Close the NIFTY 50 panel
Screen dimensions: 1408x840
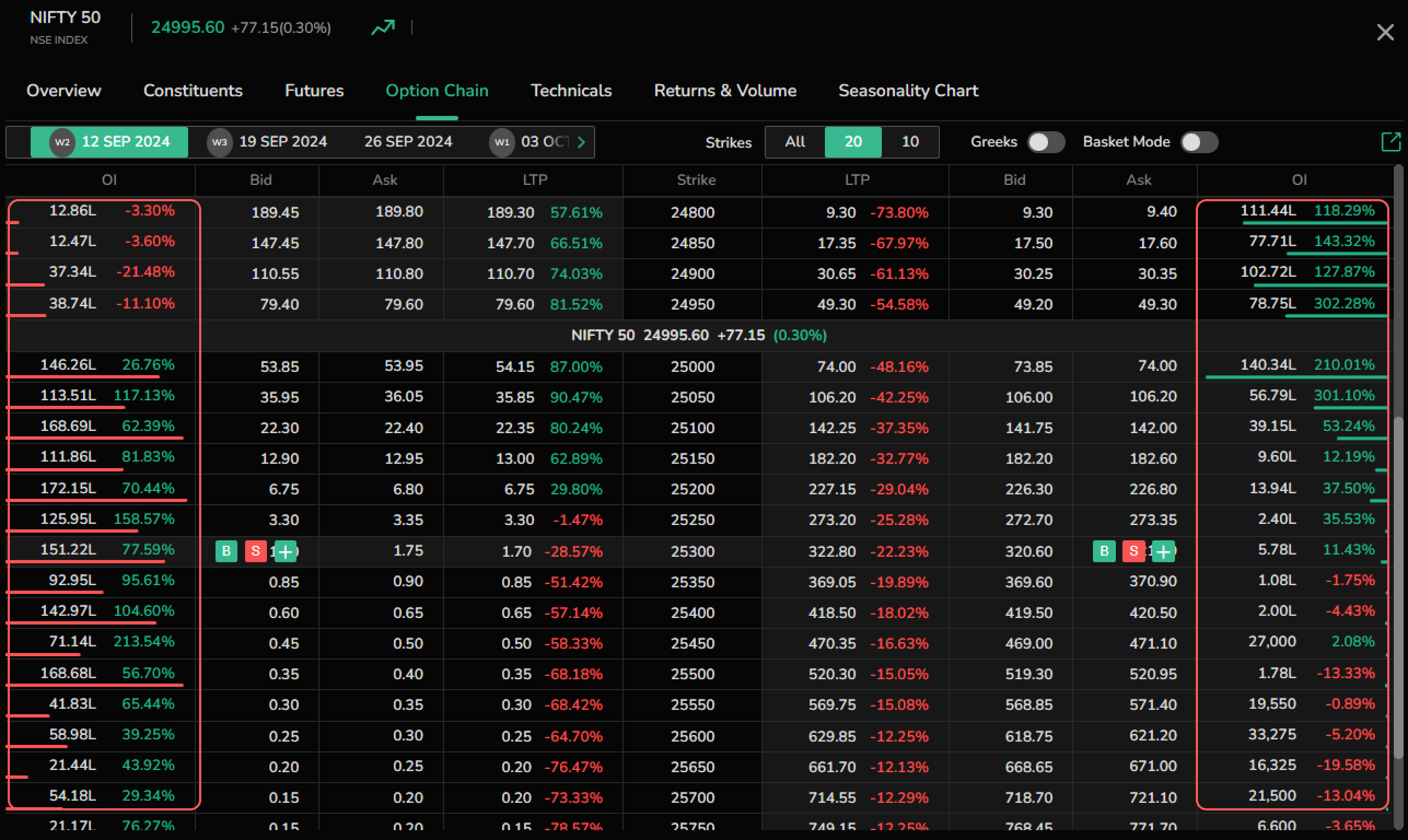click(x=1385, y=32)
